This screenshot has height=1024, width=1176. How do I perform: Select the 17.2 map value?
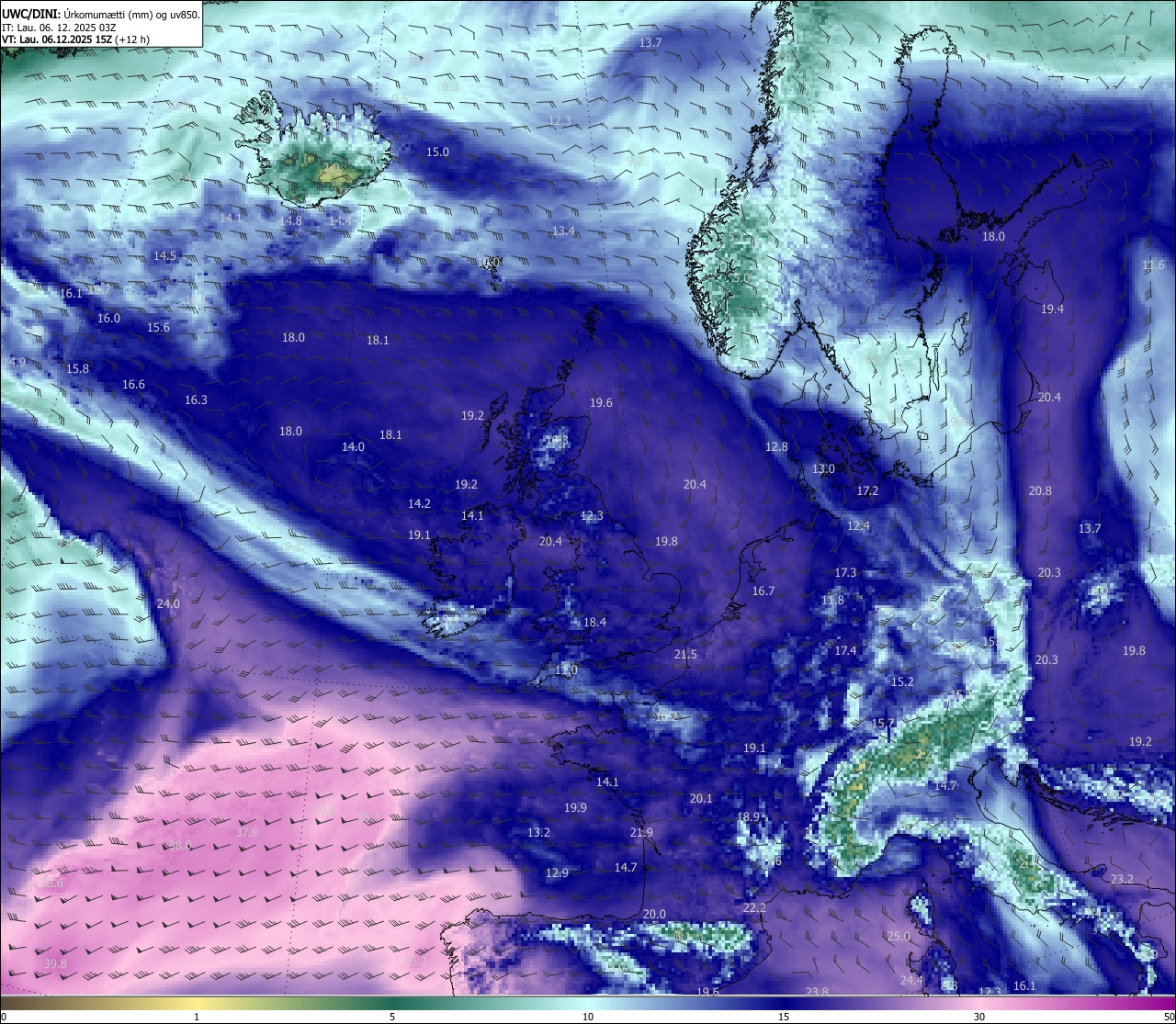[x=867, y=491]
